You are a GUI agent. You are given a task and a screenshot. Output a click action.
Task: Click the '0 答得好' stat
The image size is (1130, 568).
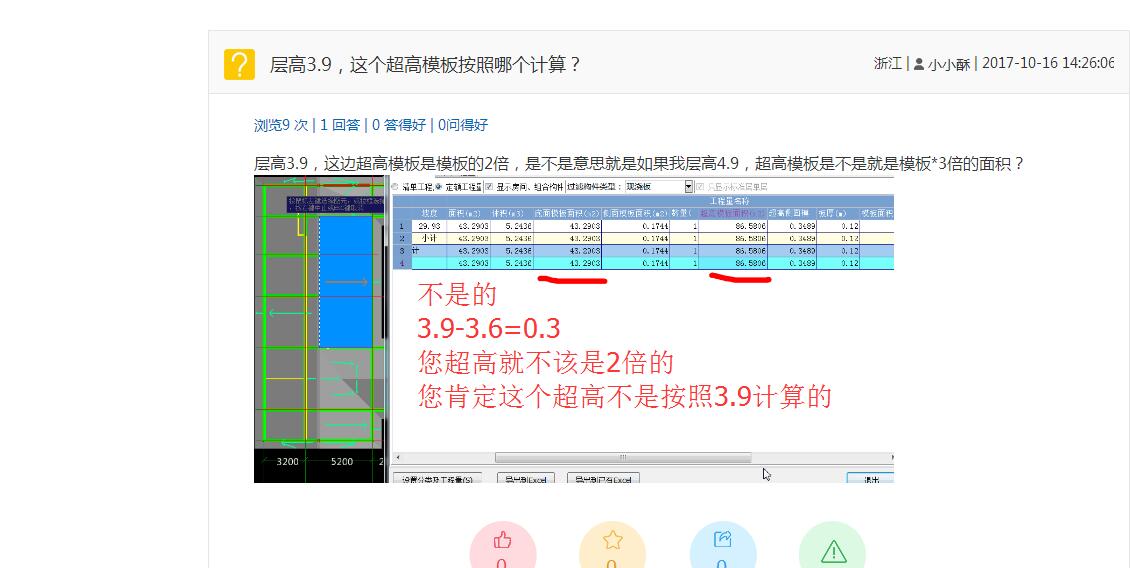[399, 125]
